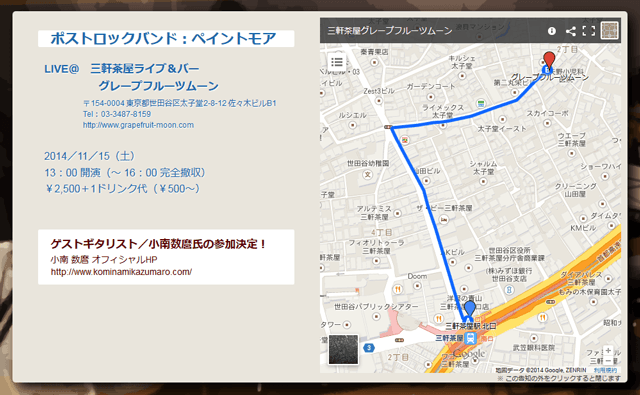Viewport: 640px width, 395px height.
Task: Click the 世田谷パブリックシアター marker
Action: [376, 316]
